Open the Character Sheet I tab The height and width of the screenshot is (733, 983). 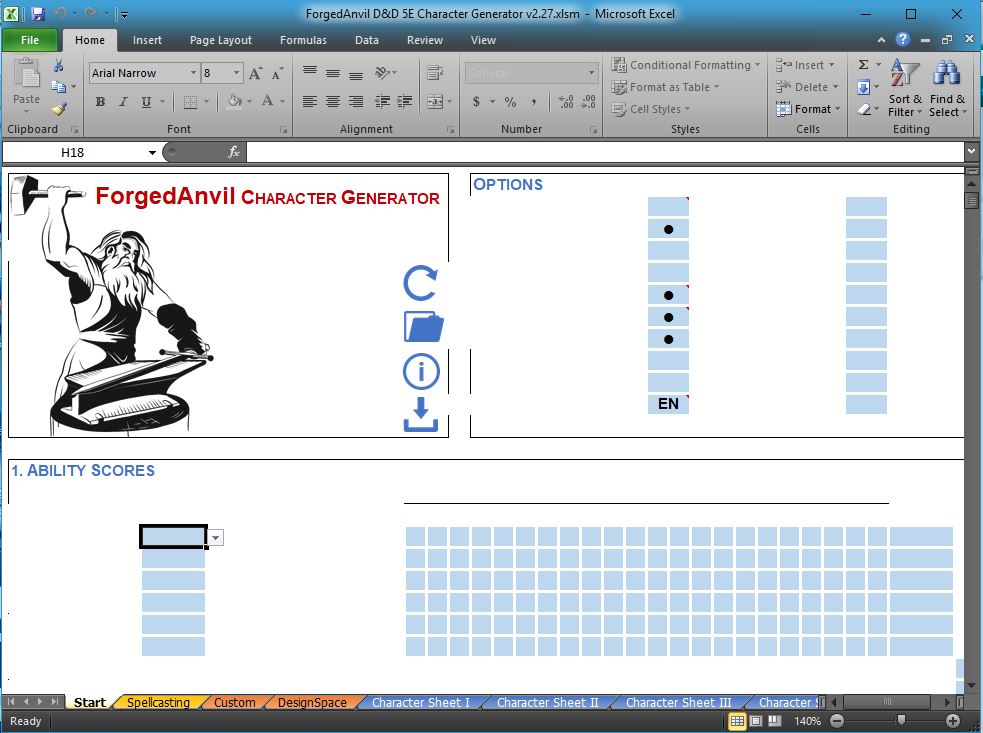click(x=421, y=702)
